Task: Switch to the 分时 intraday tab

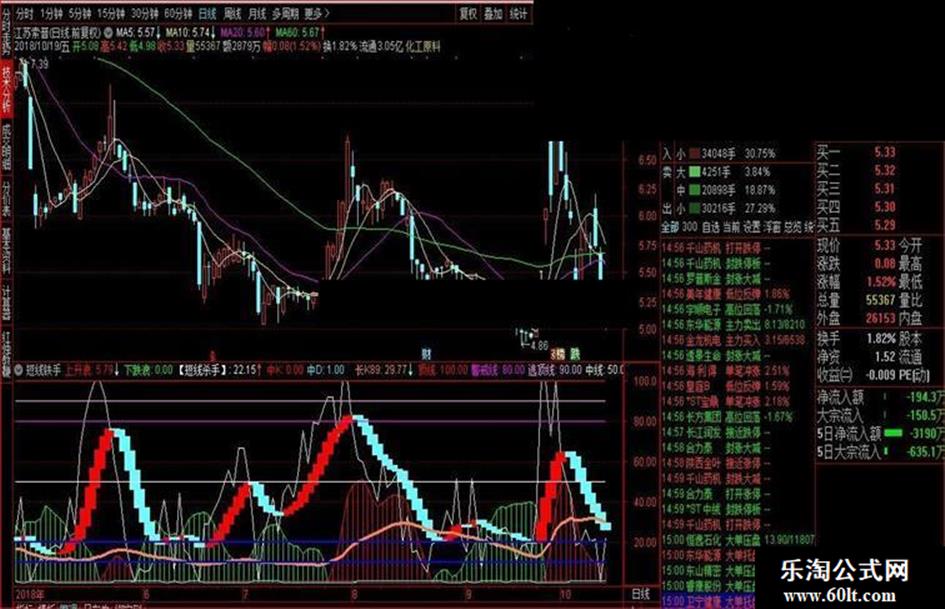Action: pos(25,13)
